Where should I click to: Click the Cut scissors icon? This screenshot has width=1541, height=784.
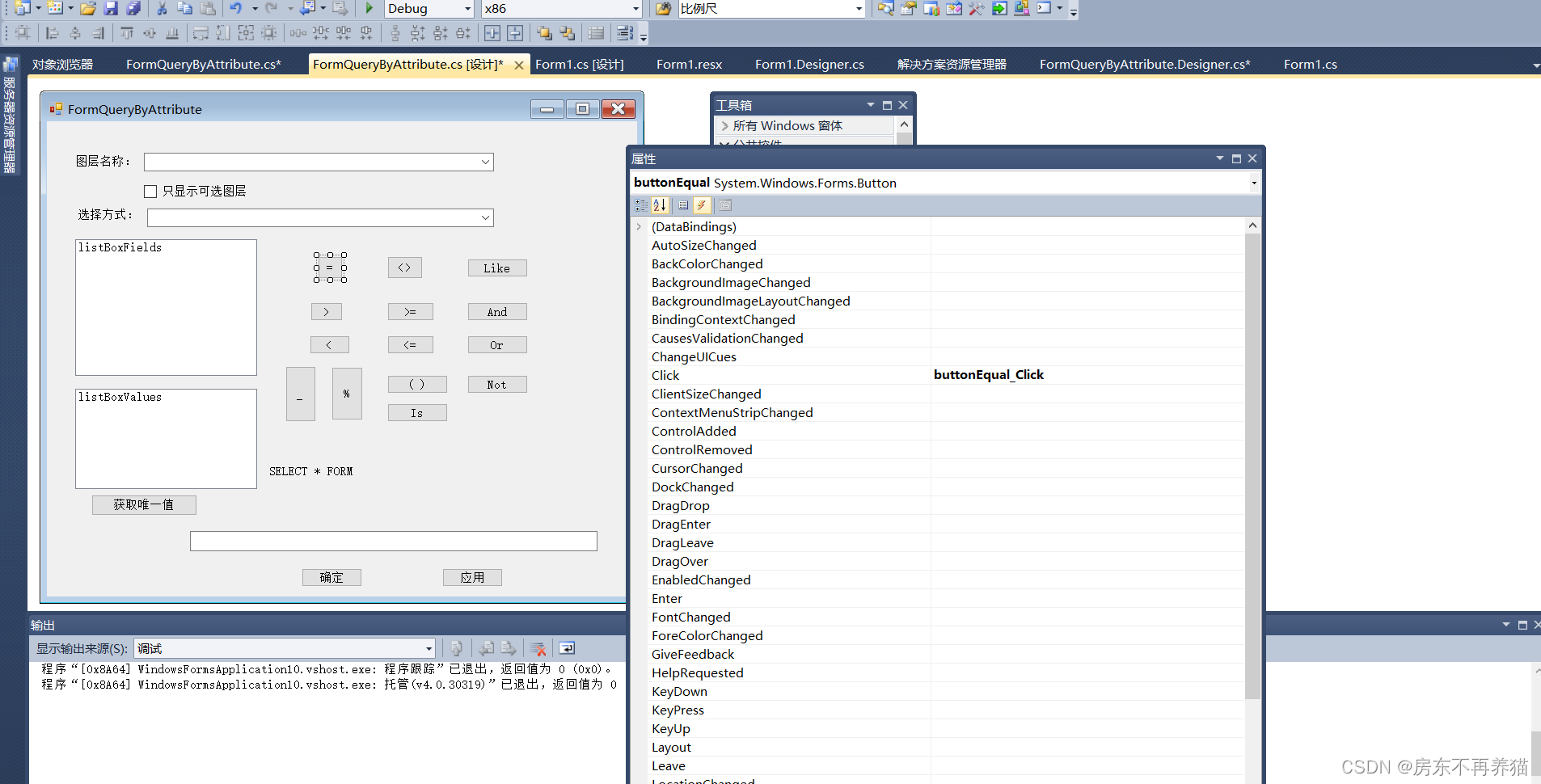[162, 8]
